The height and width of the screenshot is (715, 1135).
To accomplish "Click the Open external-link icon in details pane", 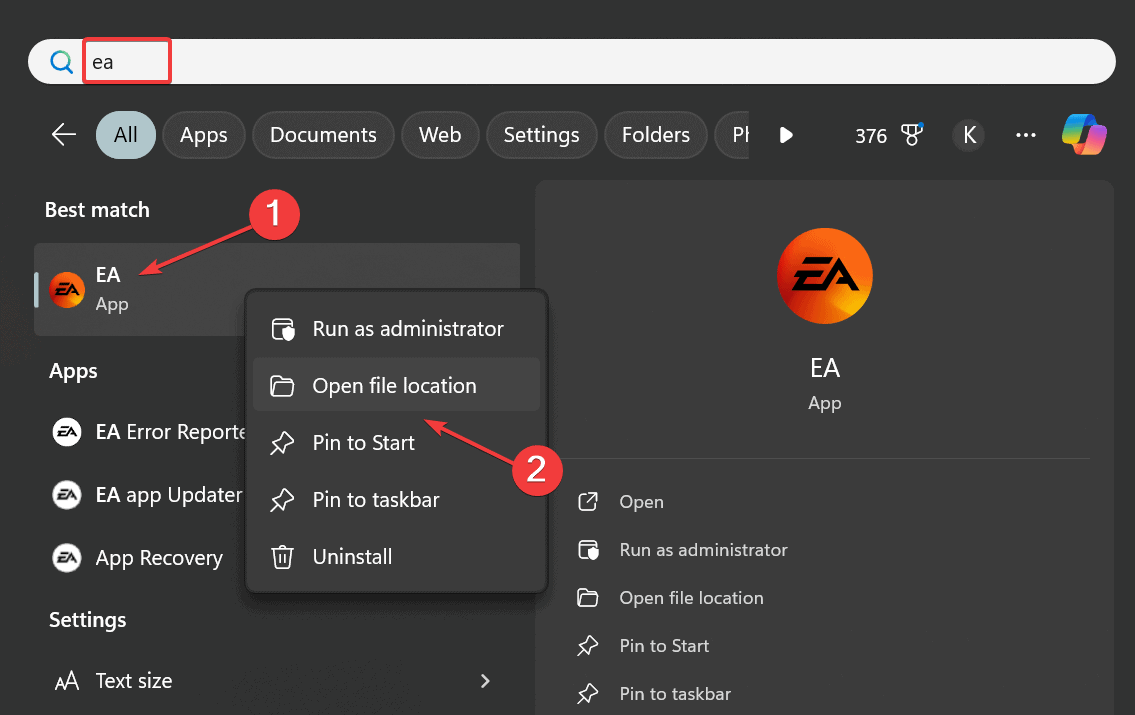I will coord(588,502).
